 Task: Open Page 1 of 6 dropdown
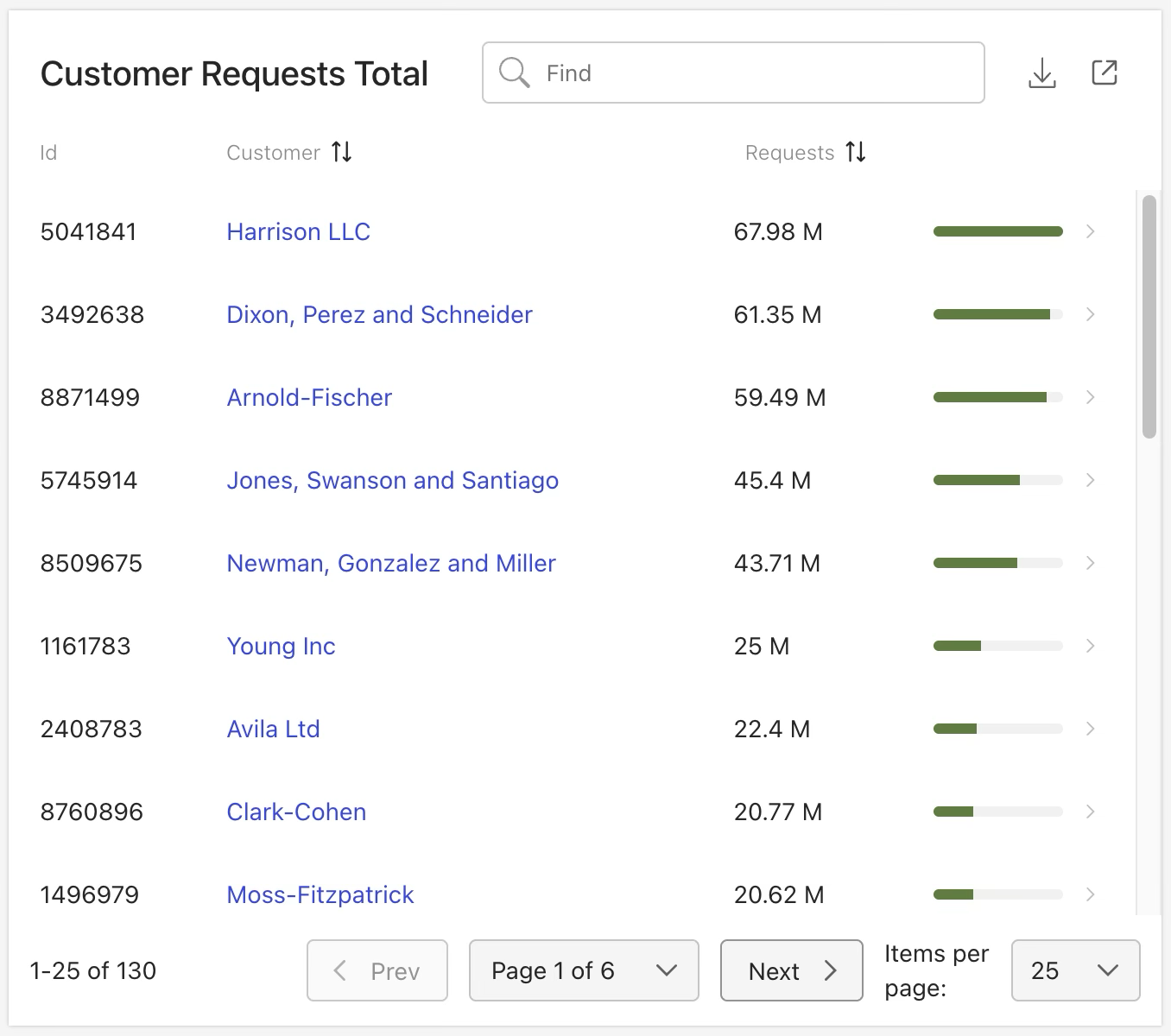point(584,970)
